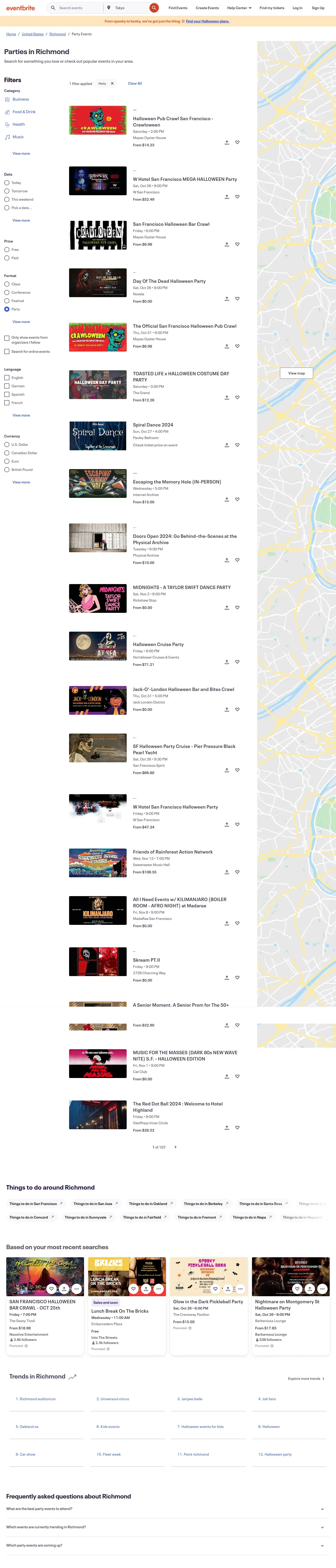Click the Search events input field
This screenshot has width=336, height=1568.
[x=79, y=8]
